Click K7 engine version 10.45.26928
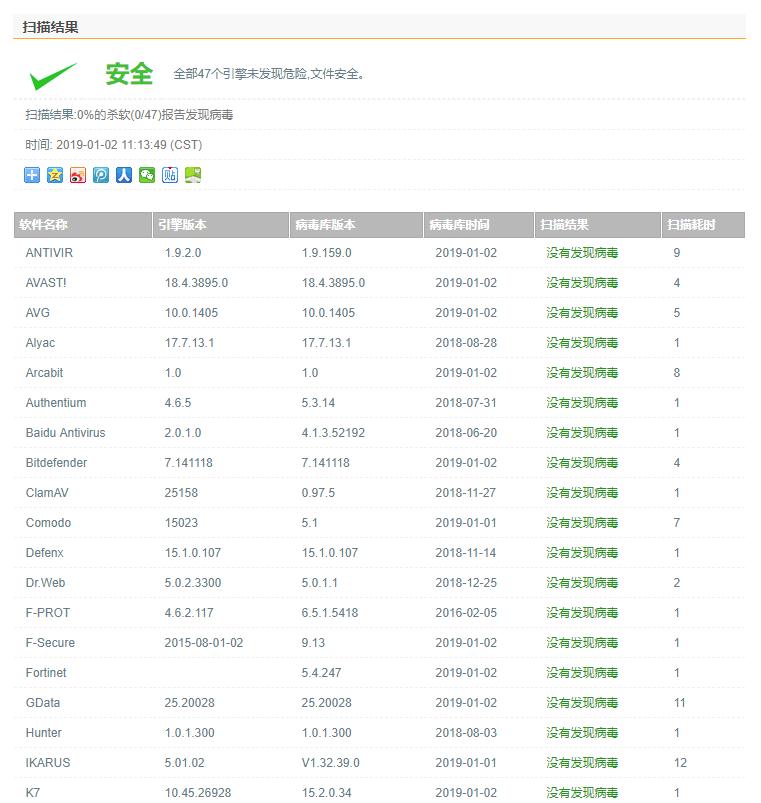The image size is (761, 803). [x=198, y=792]
